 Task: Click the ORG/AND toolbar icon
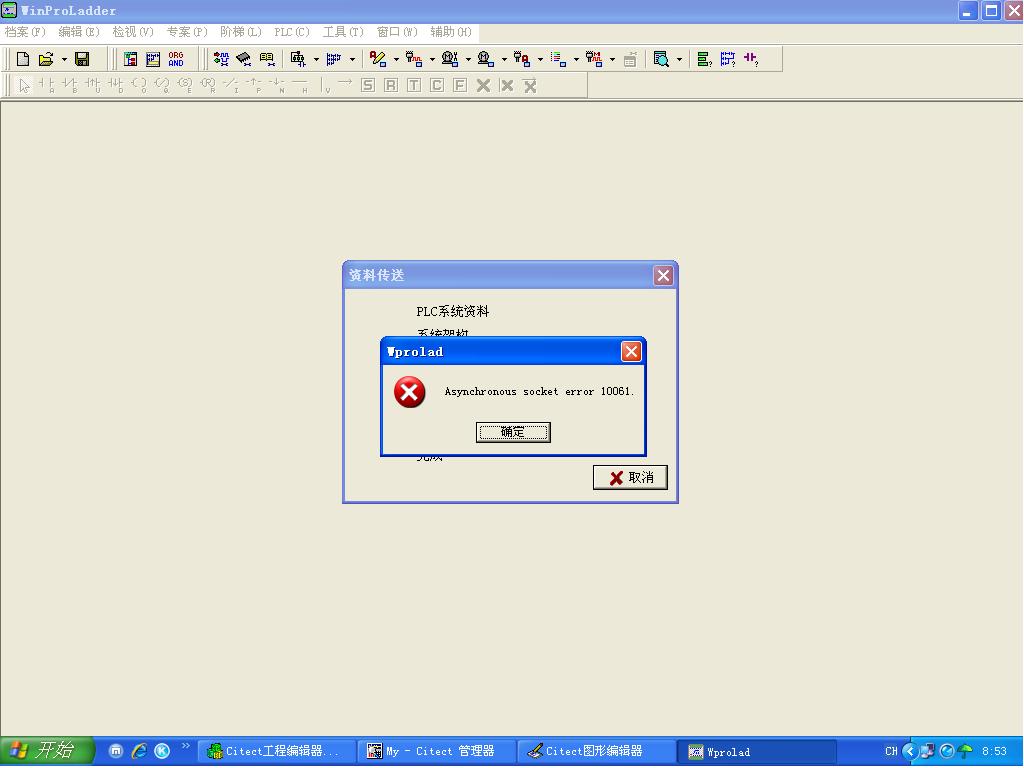[x=176, y=59]
